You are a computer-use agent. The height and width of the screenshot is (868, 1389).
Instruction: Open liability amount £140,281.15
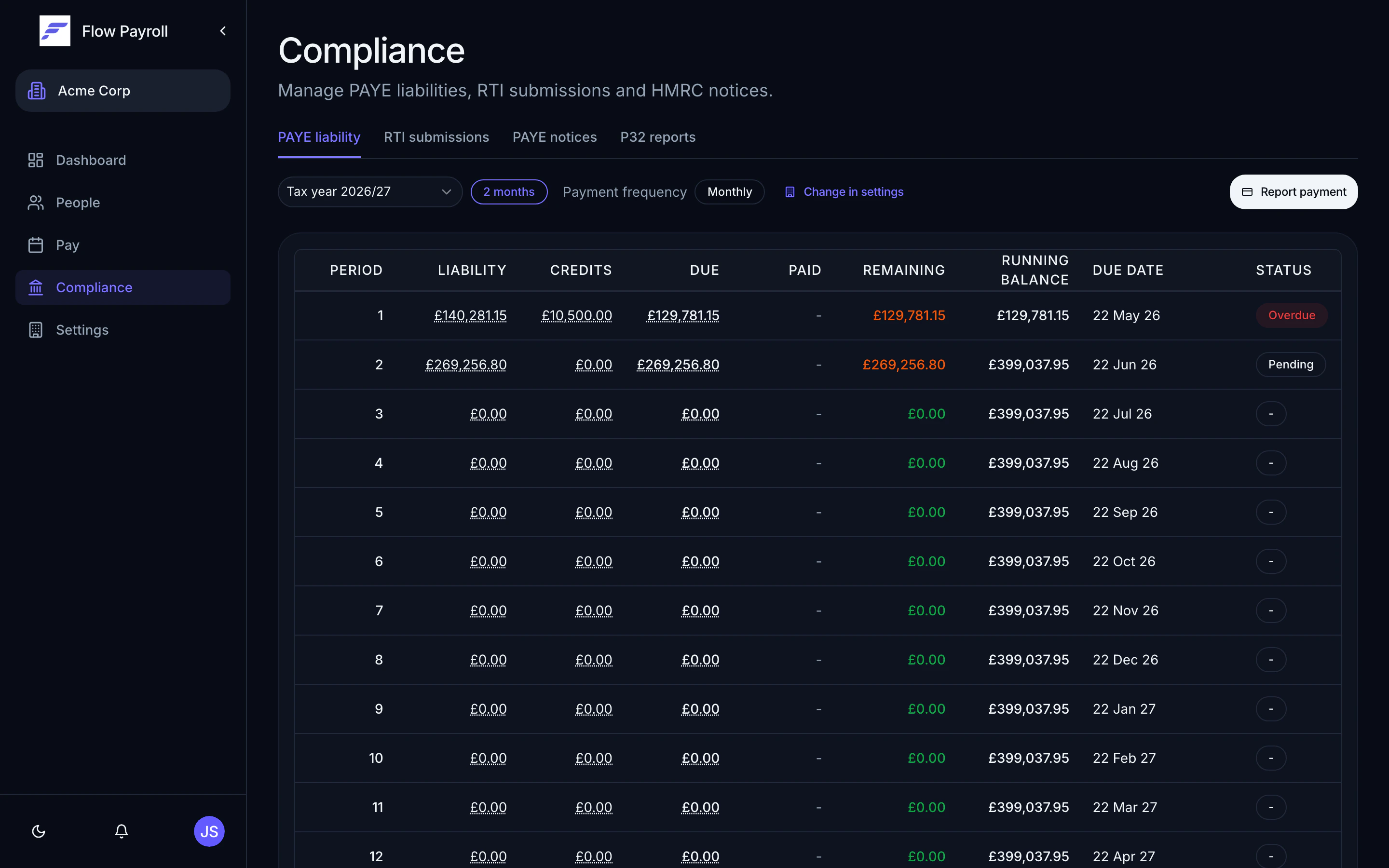click(x=470, y=315)
